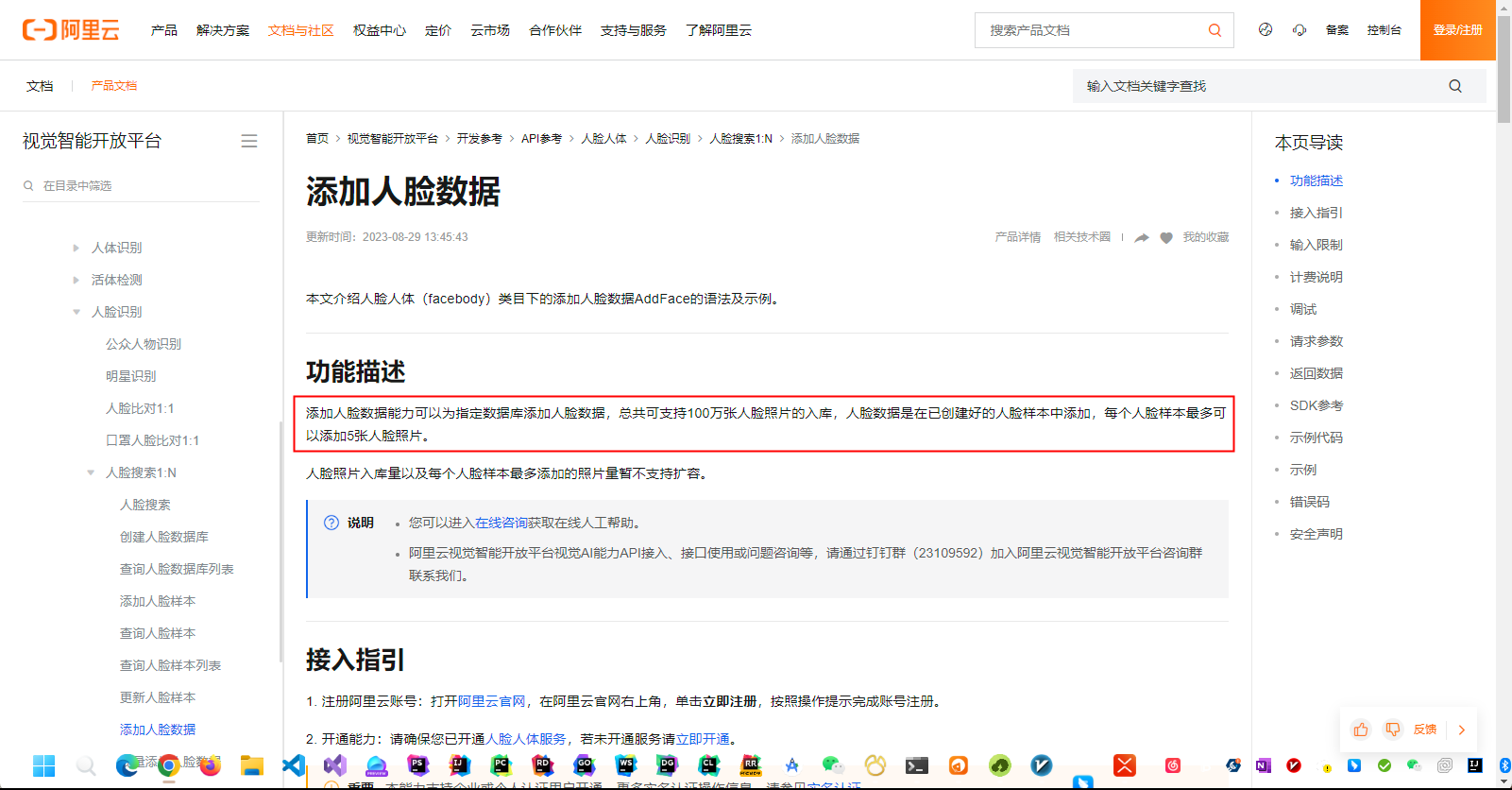Screen dimensions: 1512x790
Task: Expand the 人体识别 tree node
Action: [x=76, y=248]
